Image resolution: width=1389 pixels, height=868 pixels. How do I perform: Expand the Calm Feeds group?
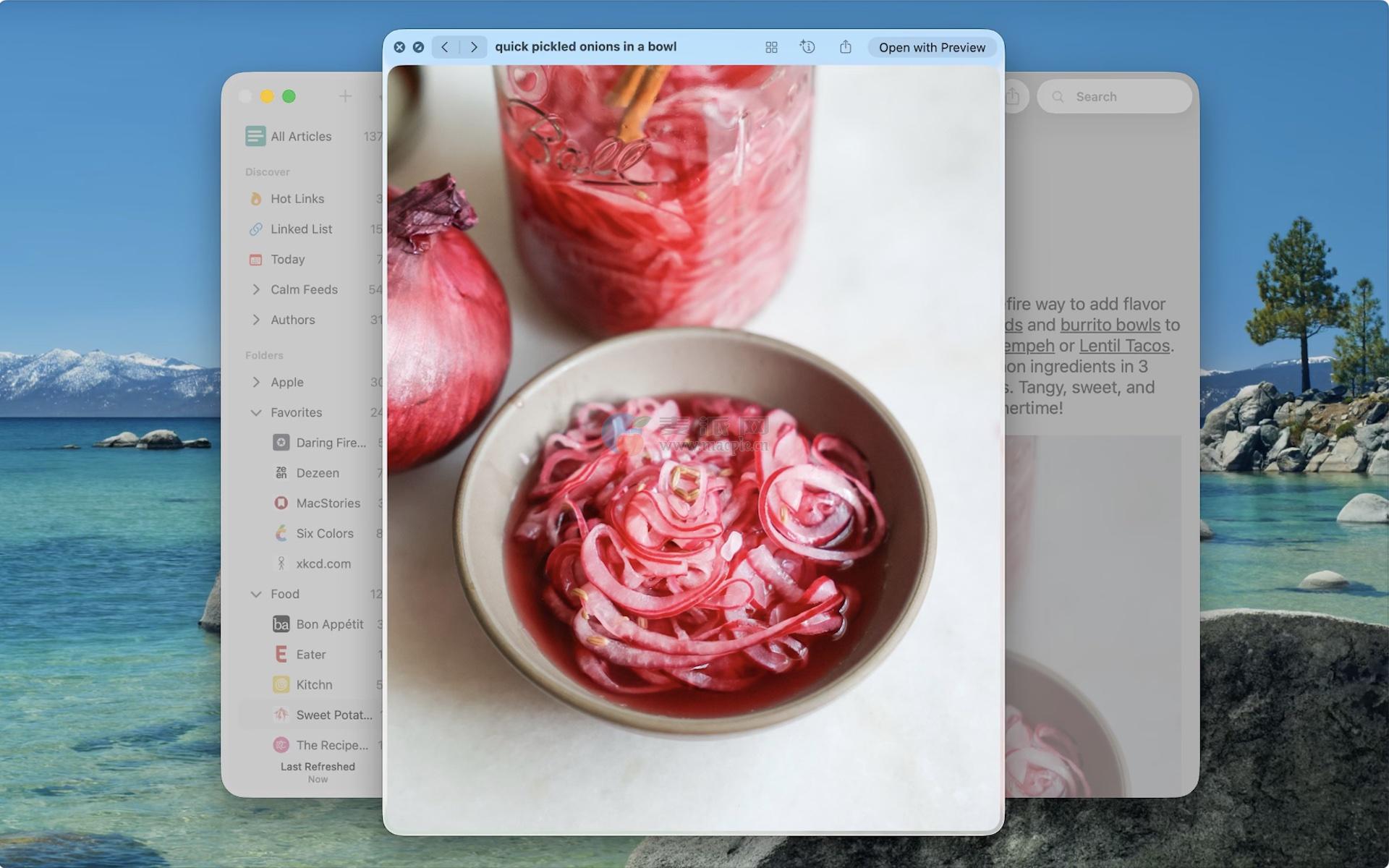coord(256,289)
